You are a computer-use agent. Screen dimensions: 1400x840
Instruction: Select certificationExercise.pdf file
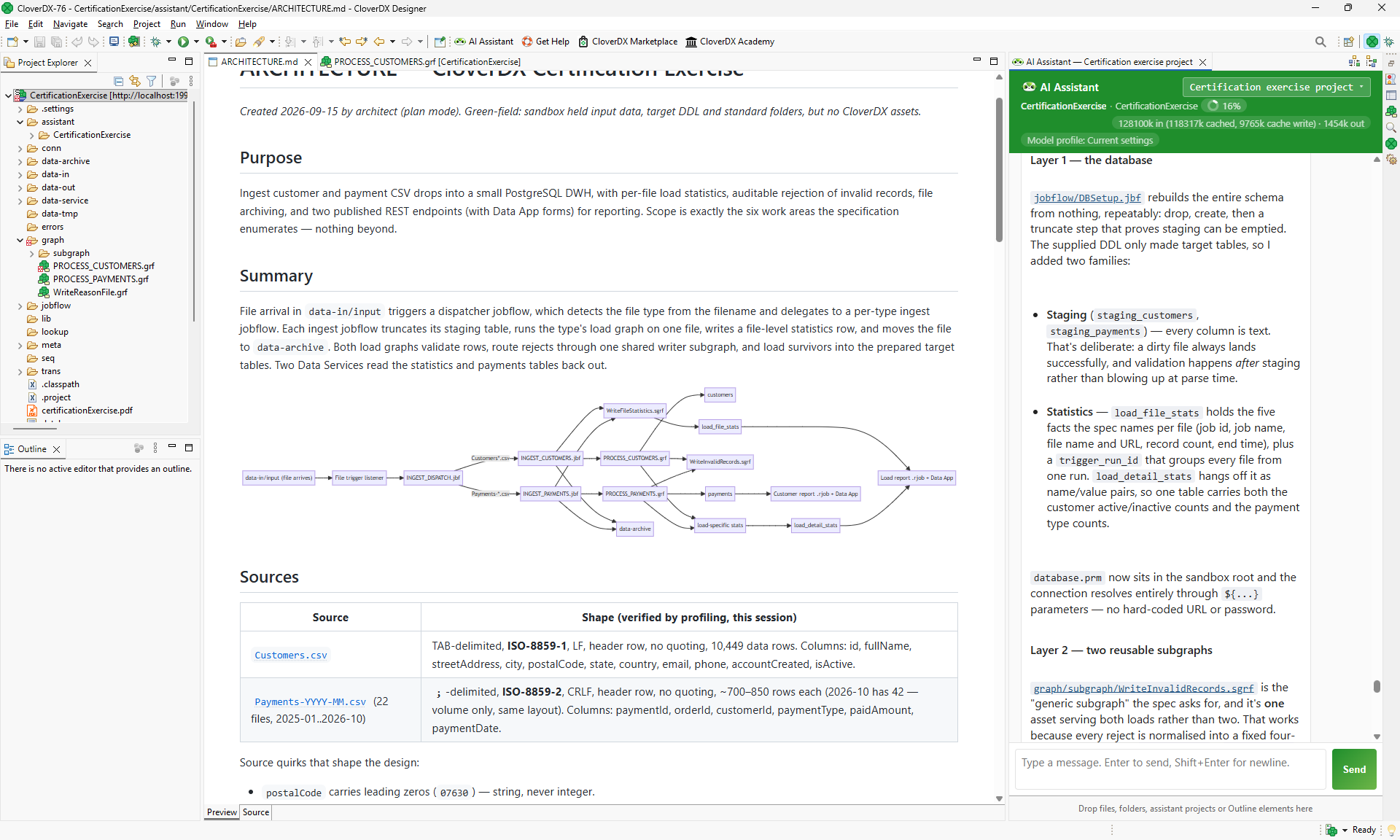click(x=87, y=411)
